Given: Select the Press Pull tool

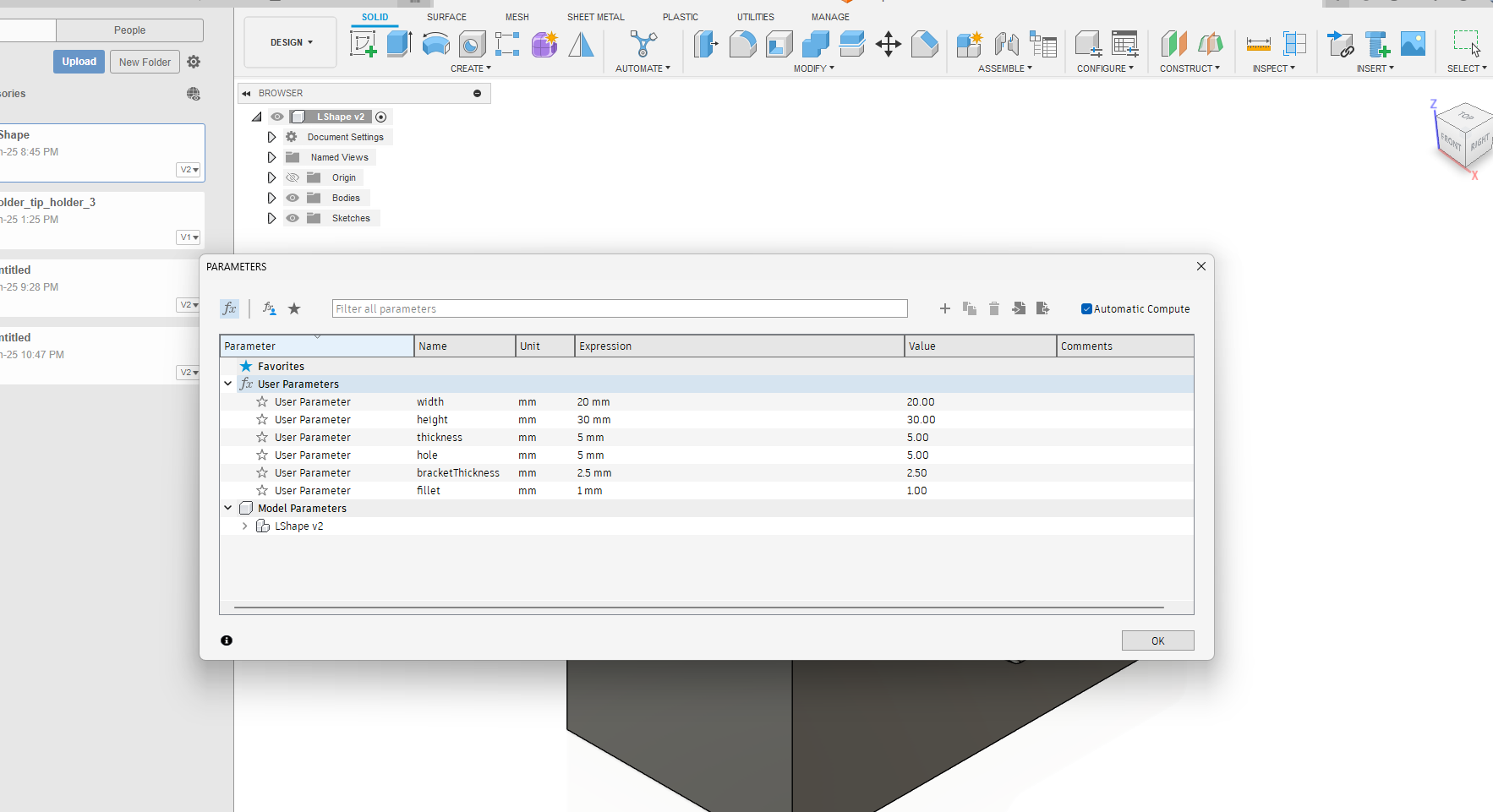Looking at the screenshot, I should click(706, 43).
